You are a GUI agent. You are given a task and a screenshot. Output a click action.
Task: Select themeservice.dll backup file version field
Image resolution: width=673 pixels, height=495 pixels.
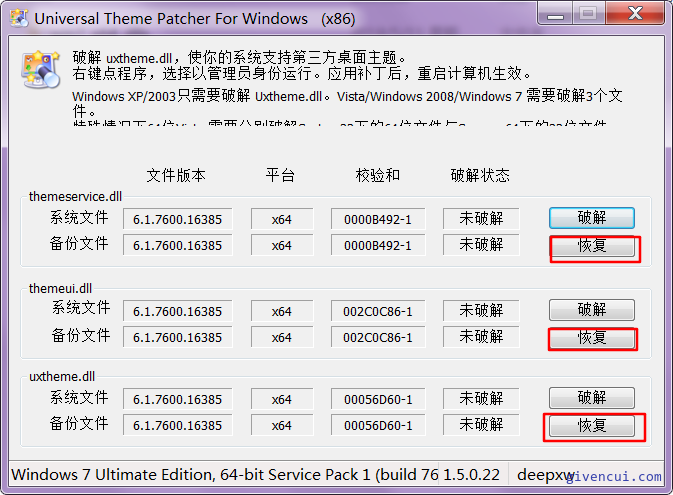[178, 245]
